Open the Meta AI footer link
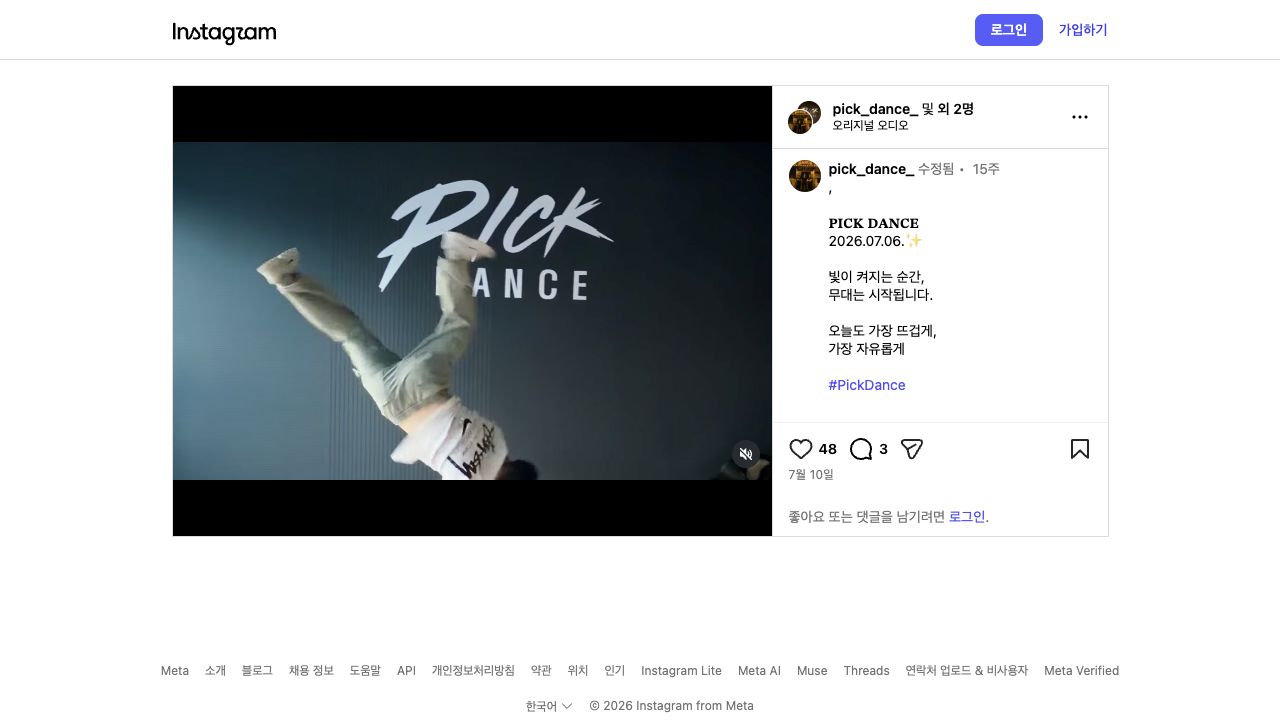Viewport: 1280px width, 720px height. click(x=759, y=671)
